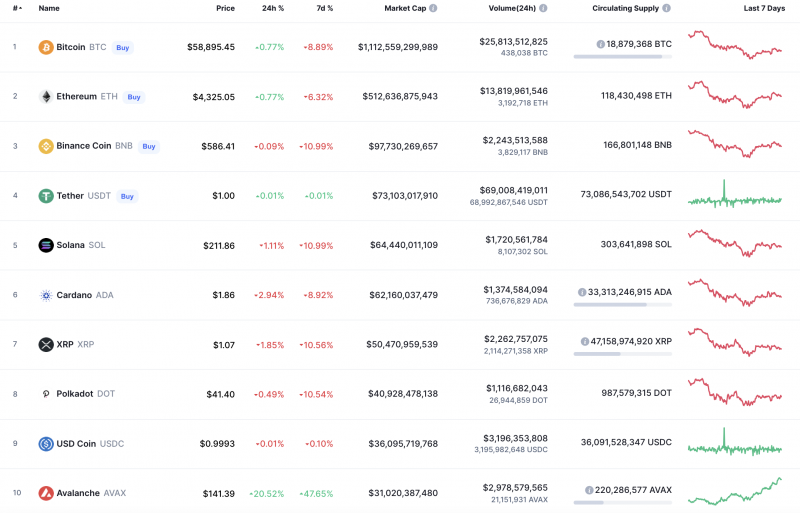Screen dimensions: 800x513
Task: Open the Polkadot name link
Action: 74,394
